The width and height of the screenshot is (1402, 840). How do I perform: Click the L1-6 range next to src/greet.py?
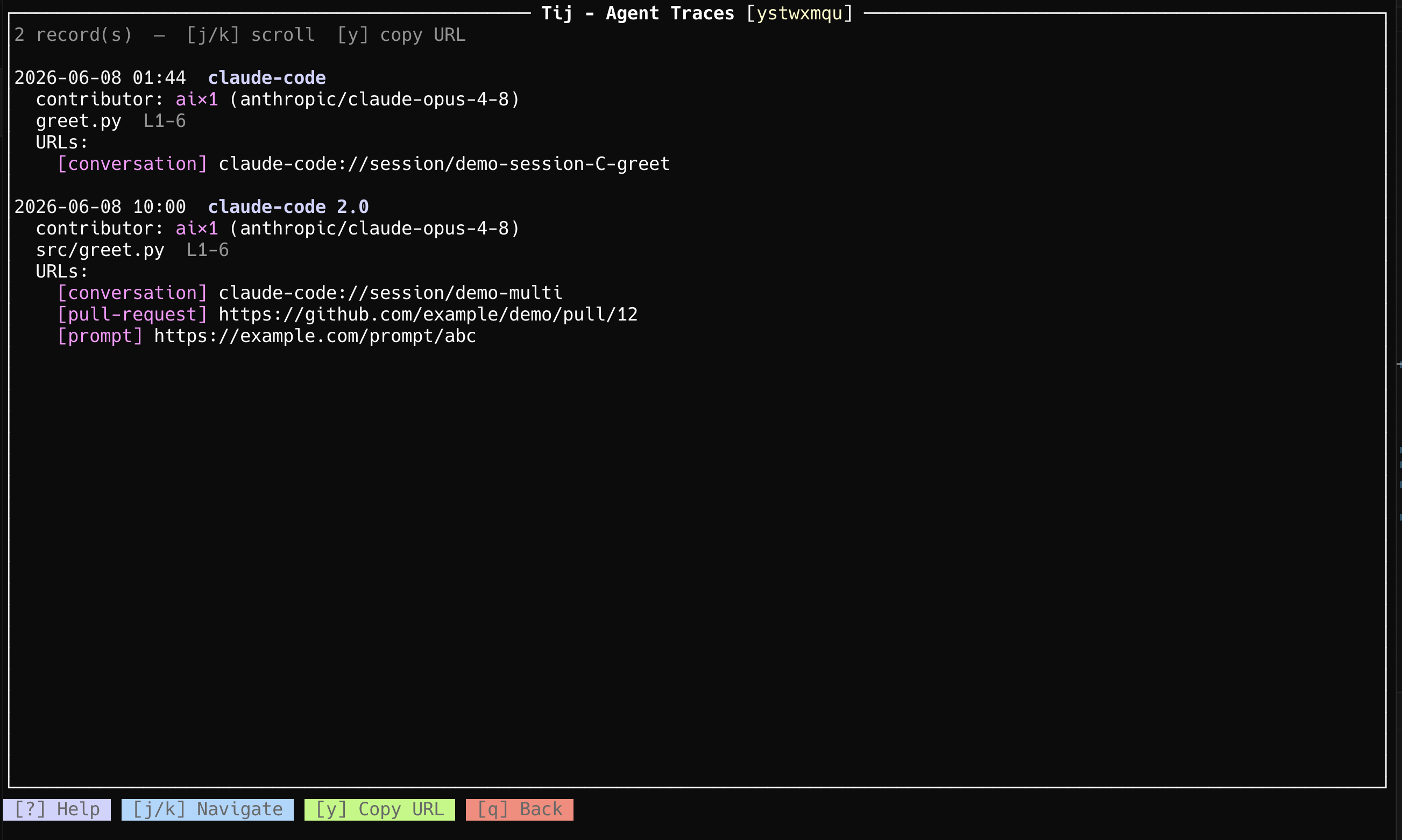208,250
